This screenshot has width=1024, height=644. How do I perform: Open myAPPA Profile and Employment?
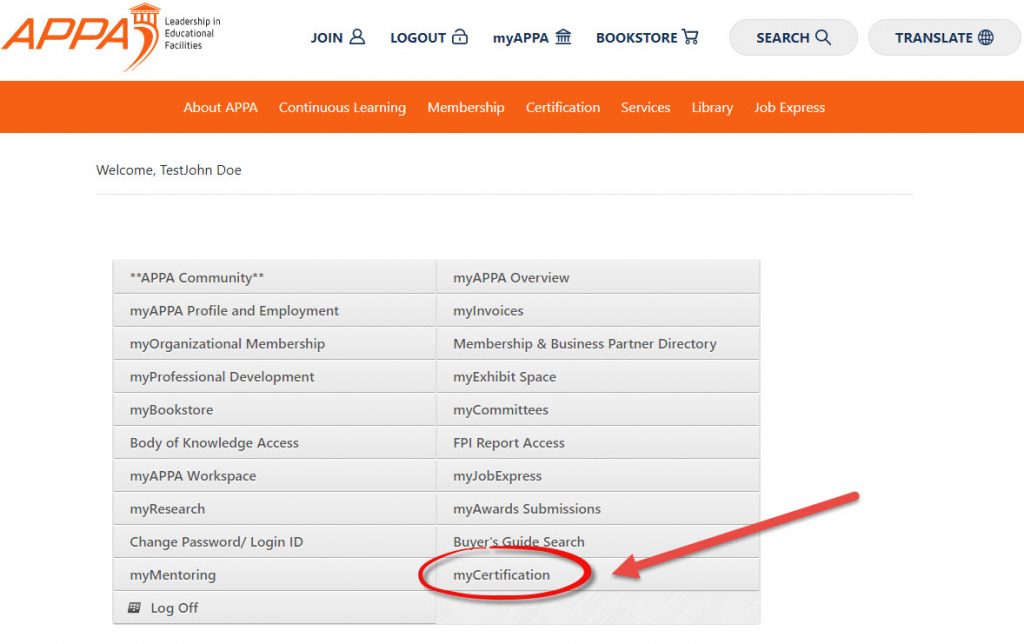[274, 310]
